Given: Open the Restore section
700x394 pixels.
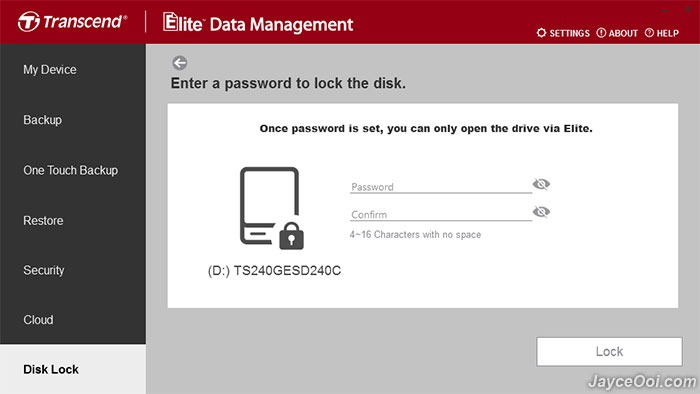Looking at the screenshot, I should 43,220.
